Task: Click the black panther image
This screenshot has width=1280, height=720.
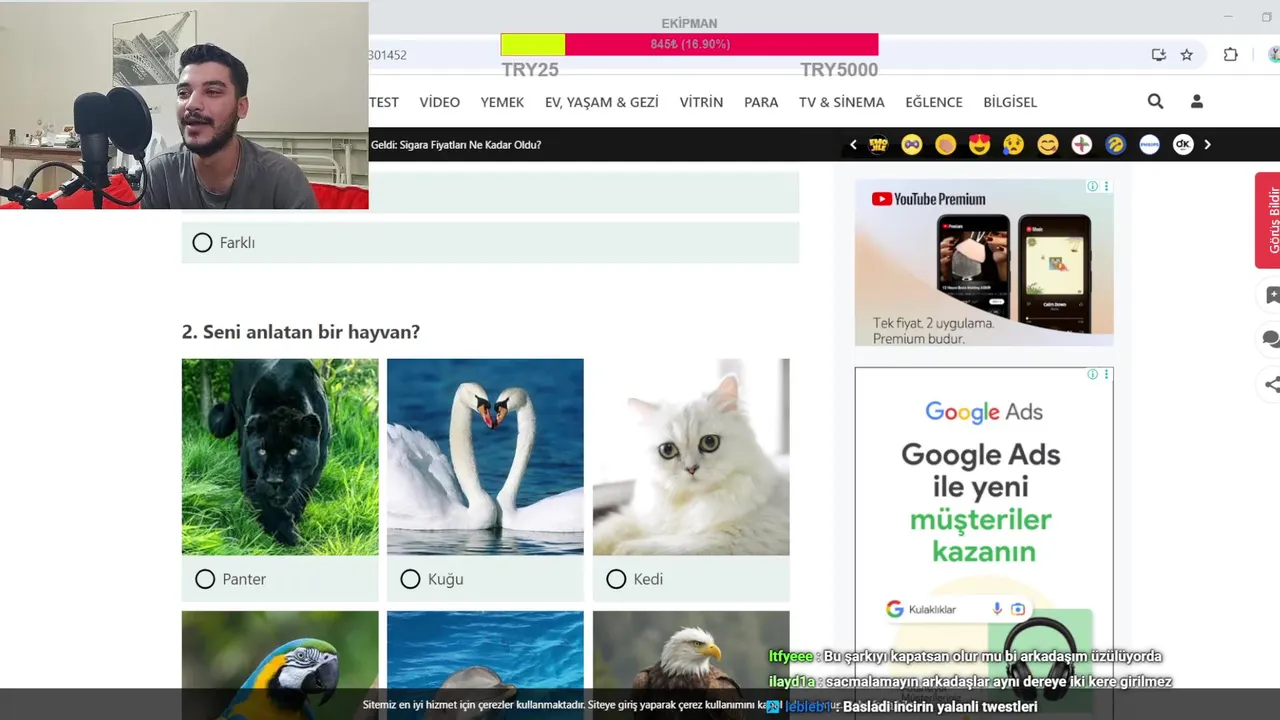Action: (280, 457)
